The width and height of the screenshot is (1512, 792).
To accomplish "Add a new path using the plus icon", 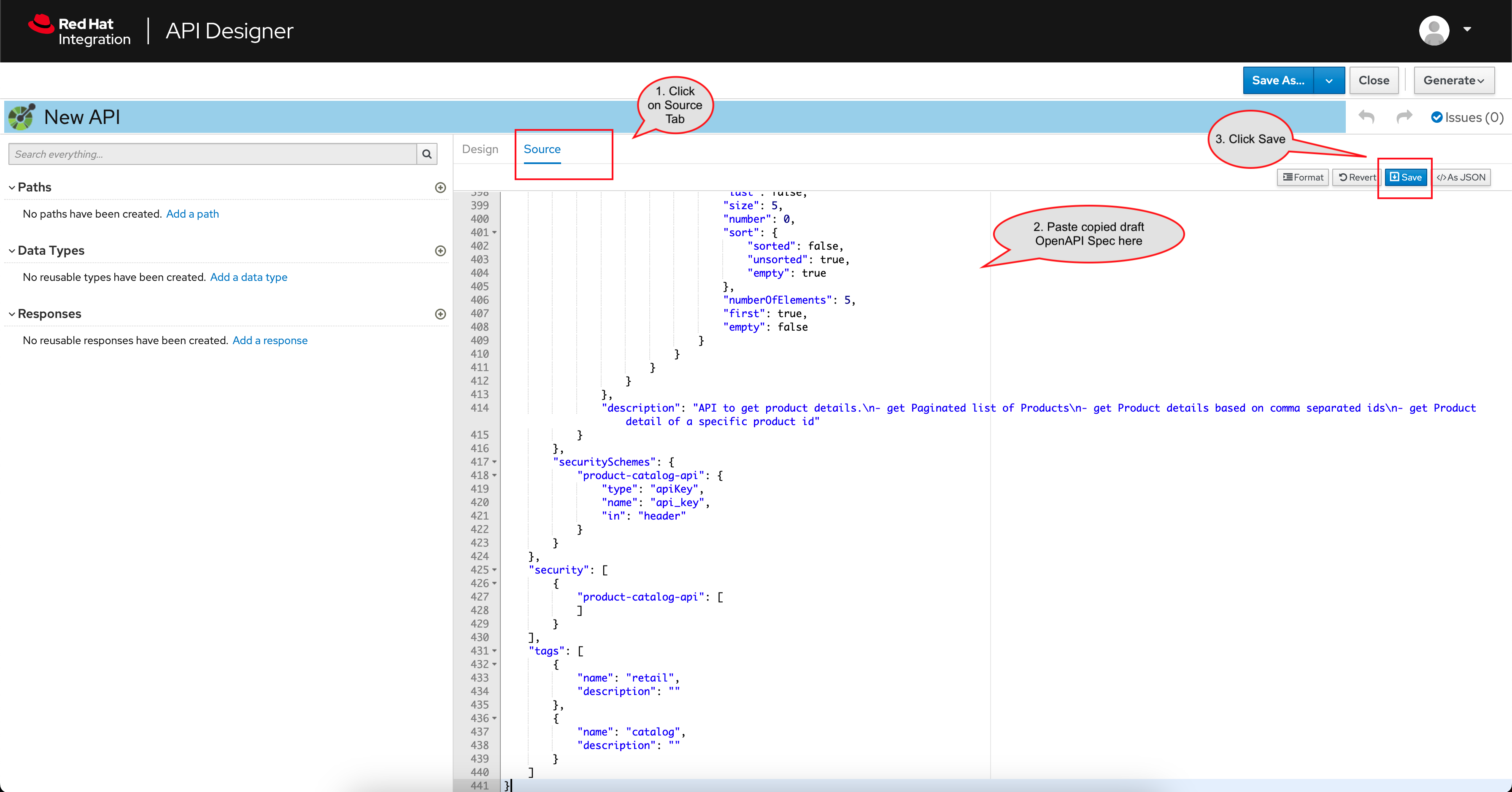I will 440,188.
